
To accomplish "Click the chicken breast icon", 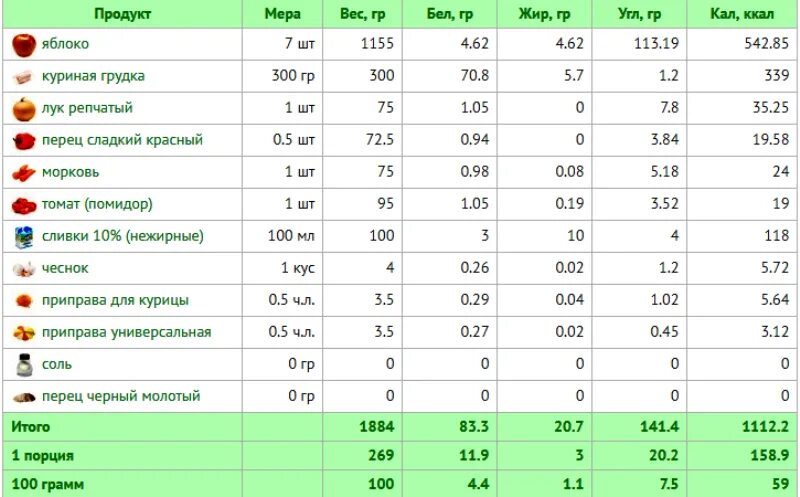I will [x=23, y=77].
